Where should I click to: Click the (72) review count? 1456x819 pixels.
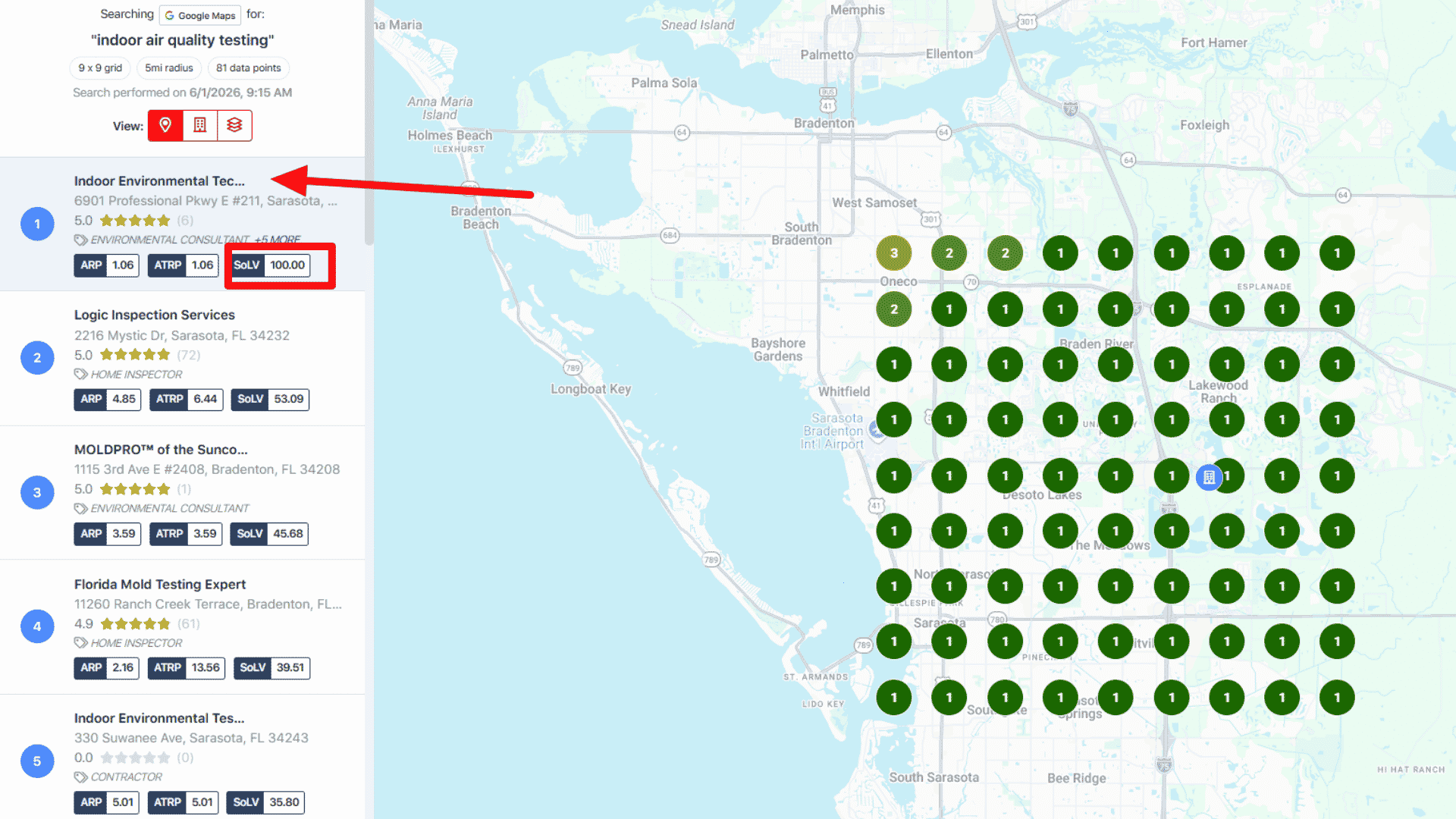click(189, 355)
